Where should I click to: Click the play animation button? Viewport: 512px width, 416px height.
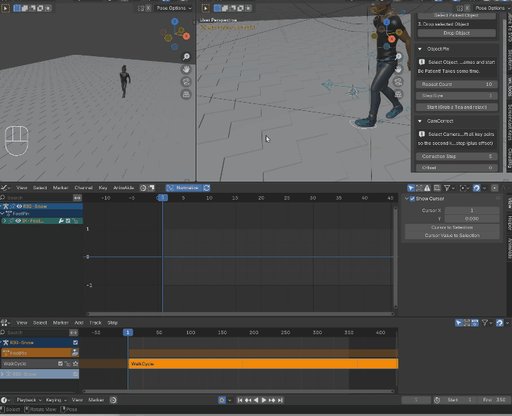pyautogui.click(x=264, y=400)
